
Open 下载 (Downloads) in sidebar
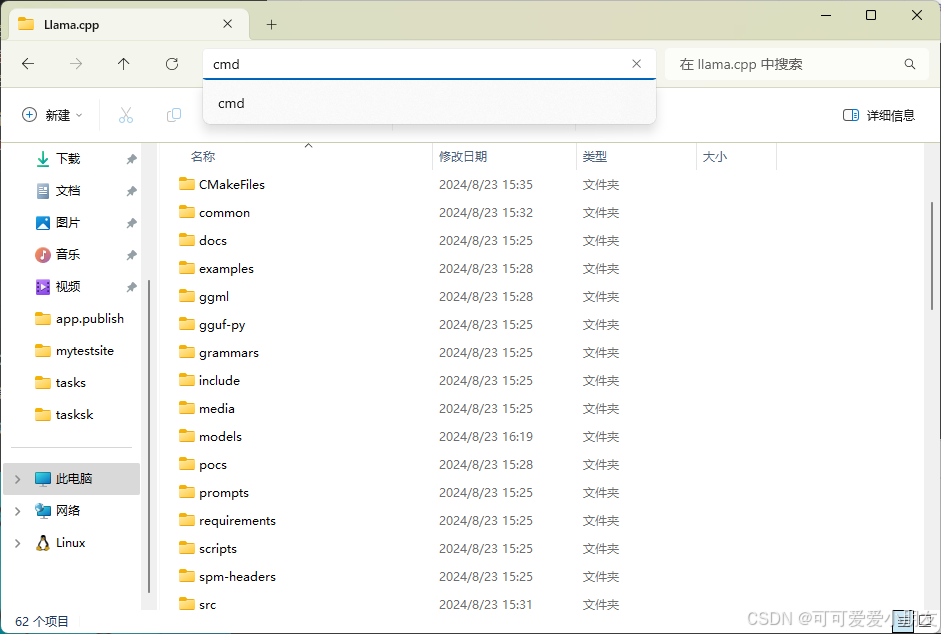pos(67,158)
